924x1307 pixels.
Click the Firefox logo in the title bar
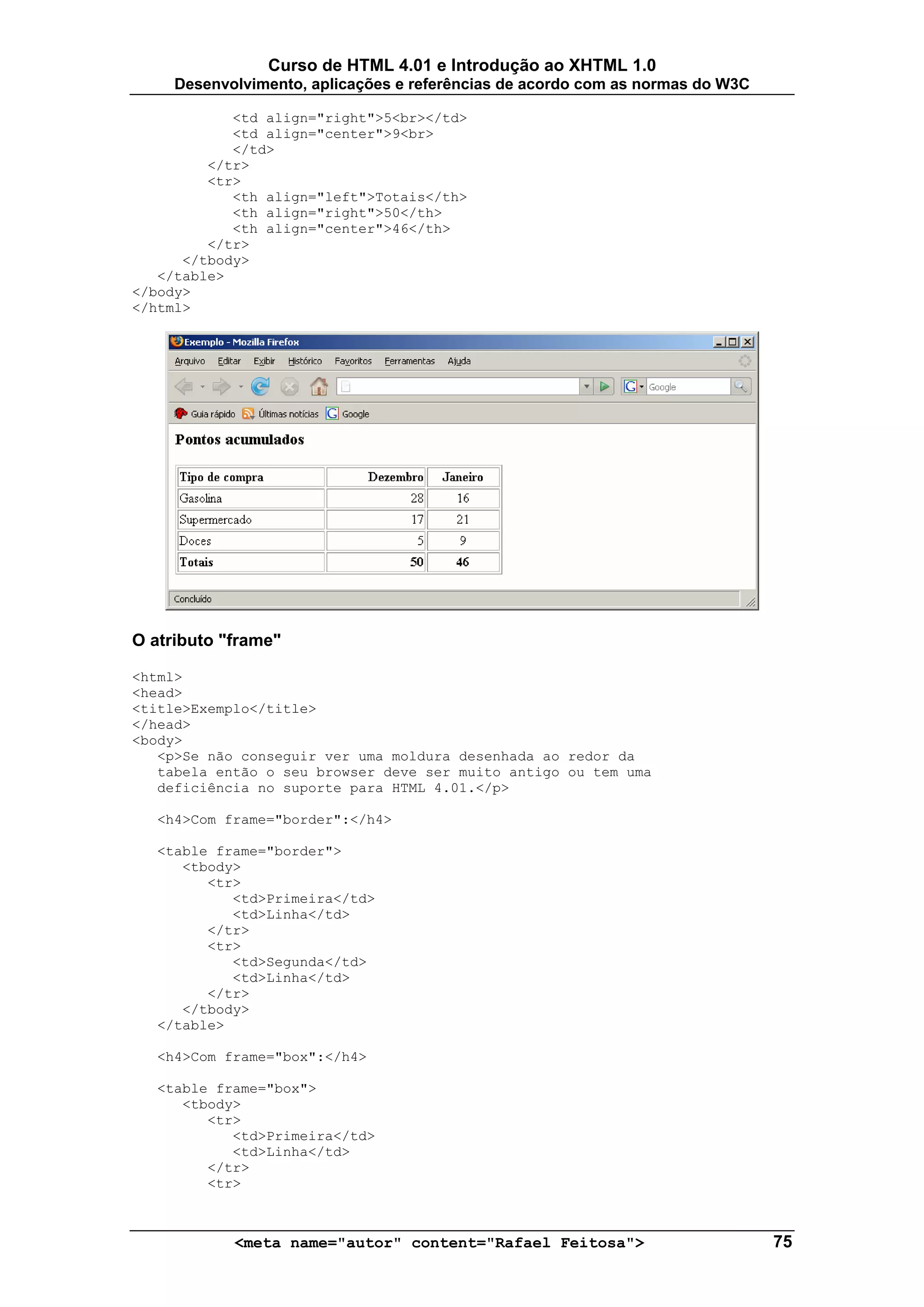(177, 342)
